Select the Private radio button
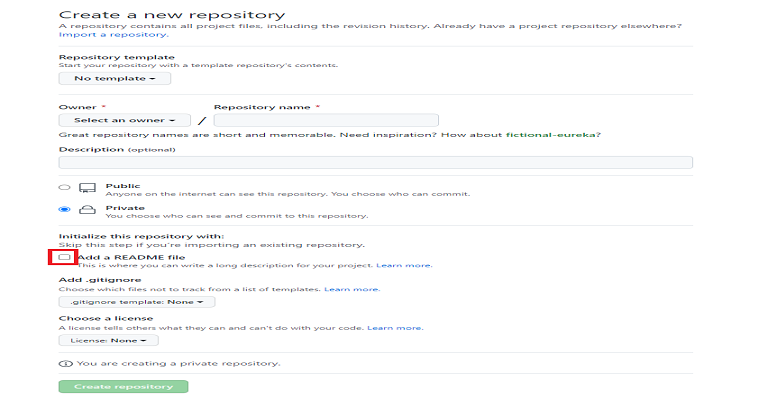Image resolution: width=768 pixels, height=402 pixels. (x=64, y=209)
